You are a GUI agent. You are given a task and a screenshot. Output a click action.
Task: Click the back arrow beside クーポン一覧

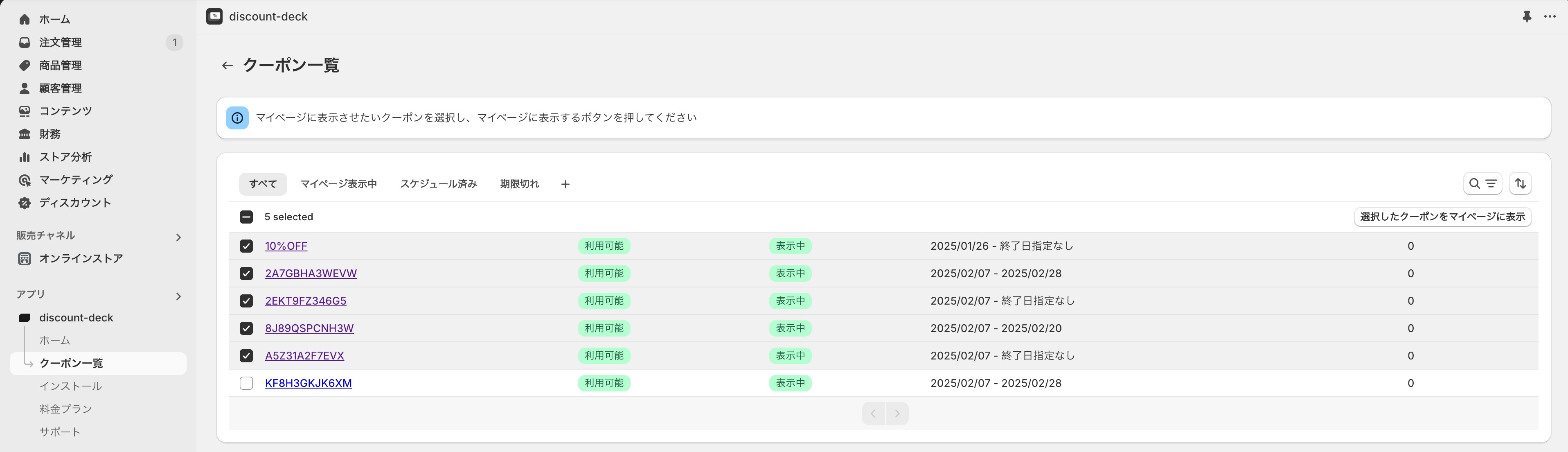click(227, 65)
